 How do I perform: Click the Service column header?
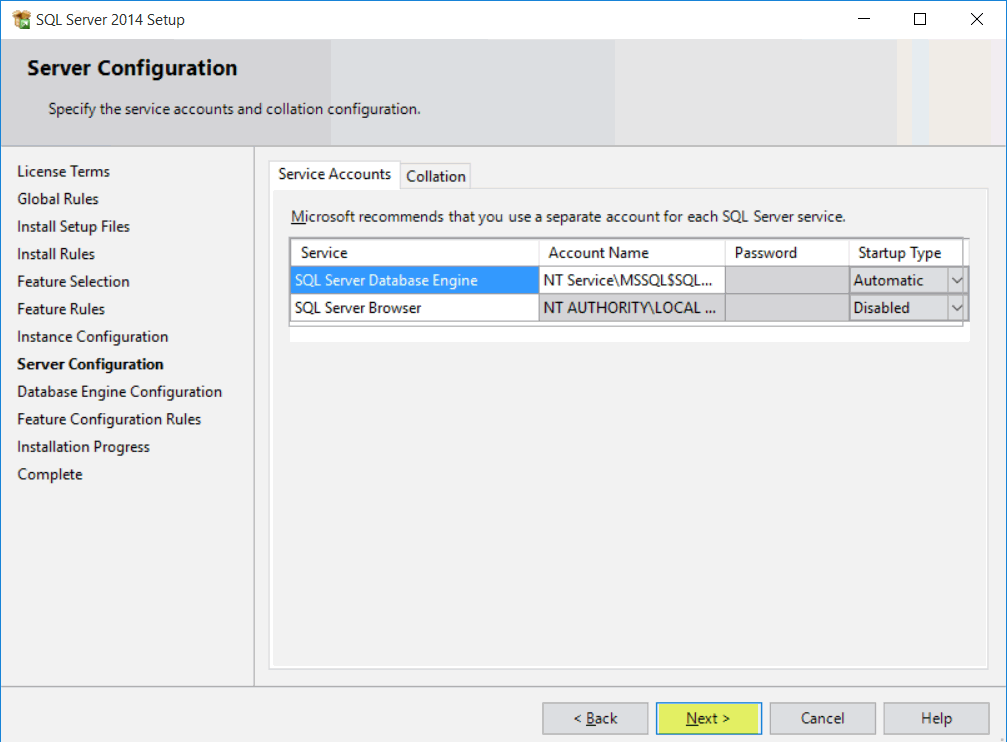point(414,252)
